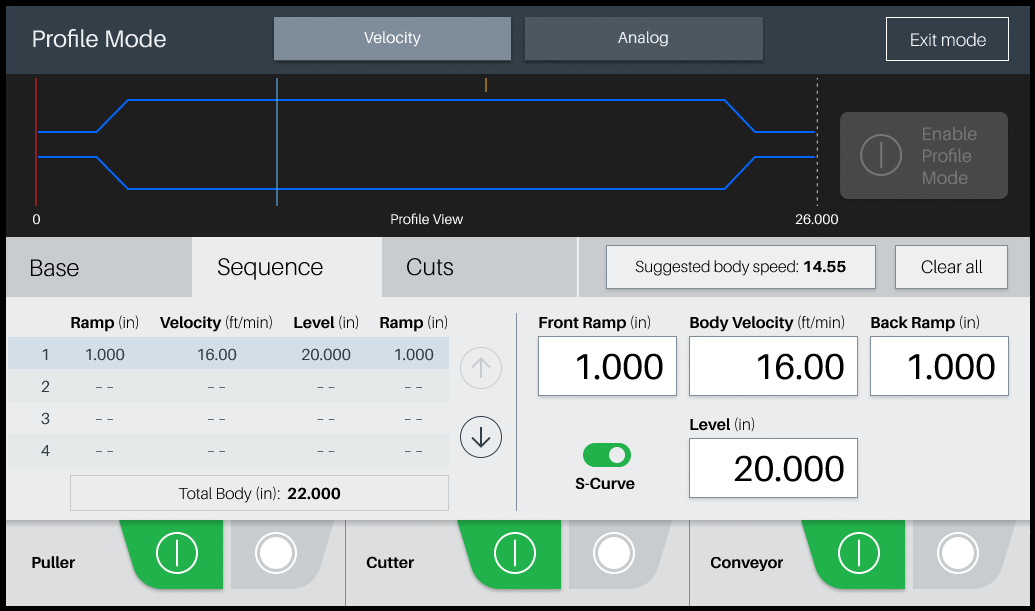Viewport: 1035px width, 611px height.
Task: Select sequence row 4
Action: pyautogui.click(x=228, y=451)
